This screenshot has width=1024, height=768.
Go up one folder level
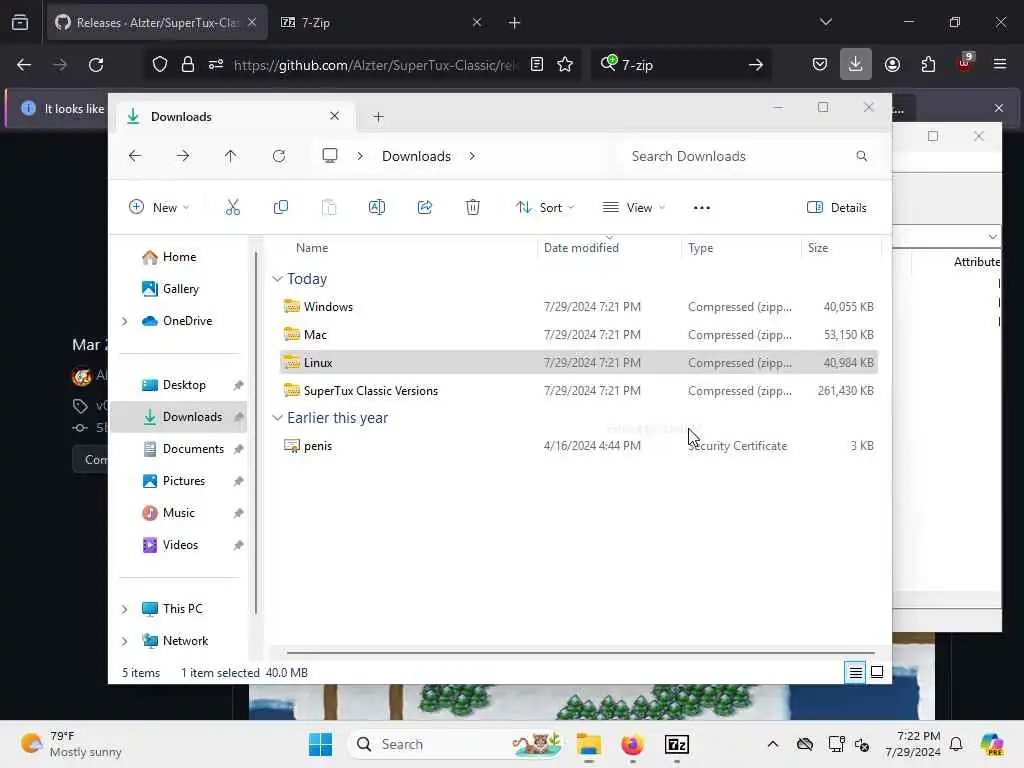231,156
